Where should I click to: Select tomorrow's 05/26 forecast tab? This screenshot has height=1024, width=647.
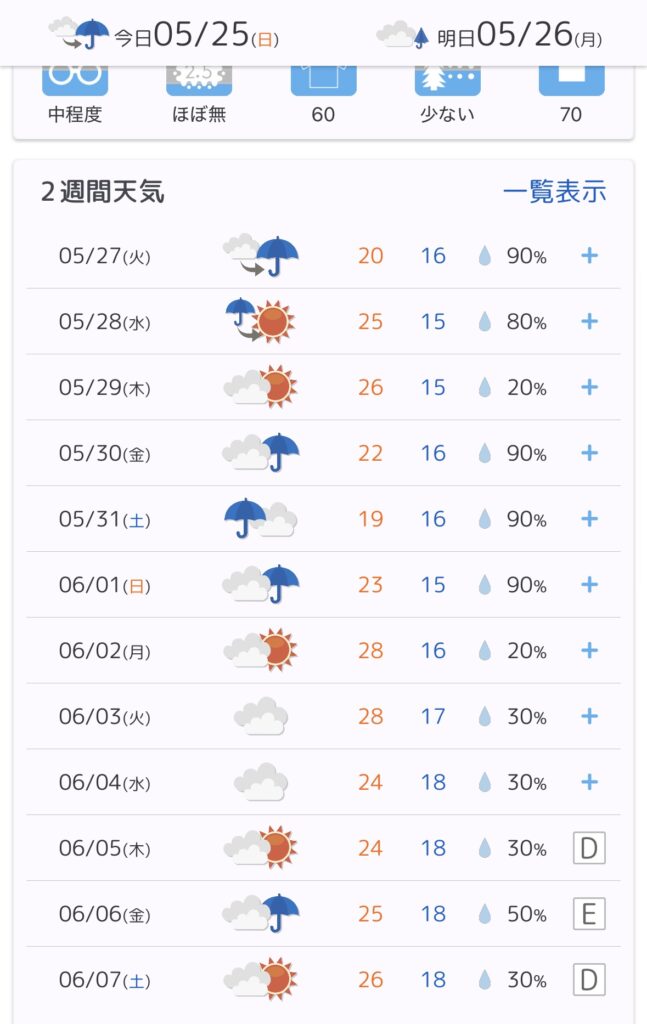[489, 34]
